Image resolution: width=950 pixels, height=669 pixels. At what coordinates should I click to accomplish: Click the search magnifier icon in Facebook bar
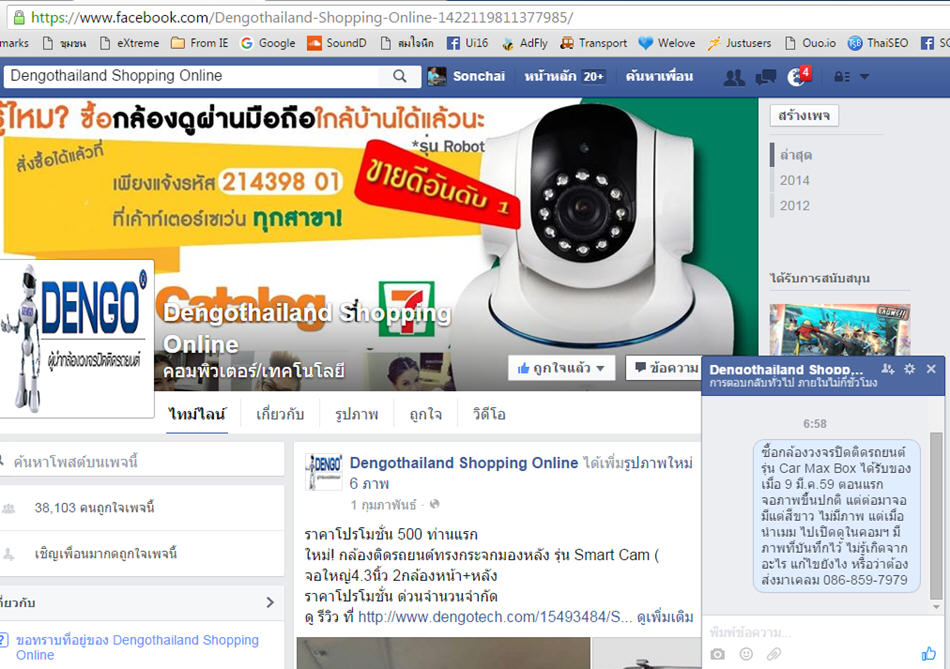399,76
